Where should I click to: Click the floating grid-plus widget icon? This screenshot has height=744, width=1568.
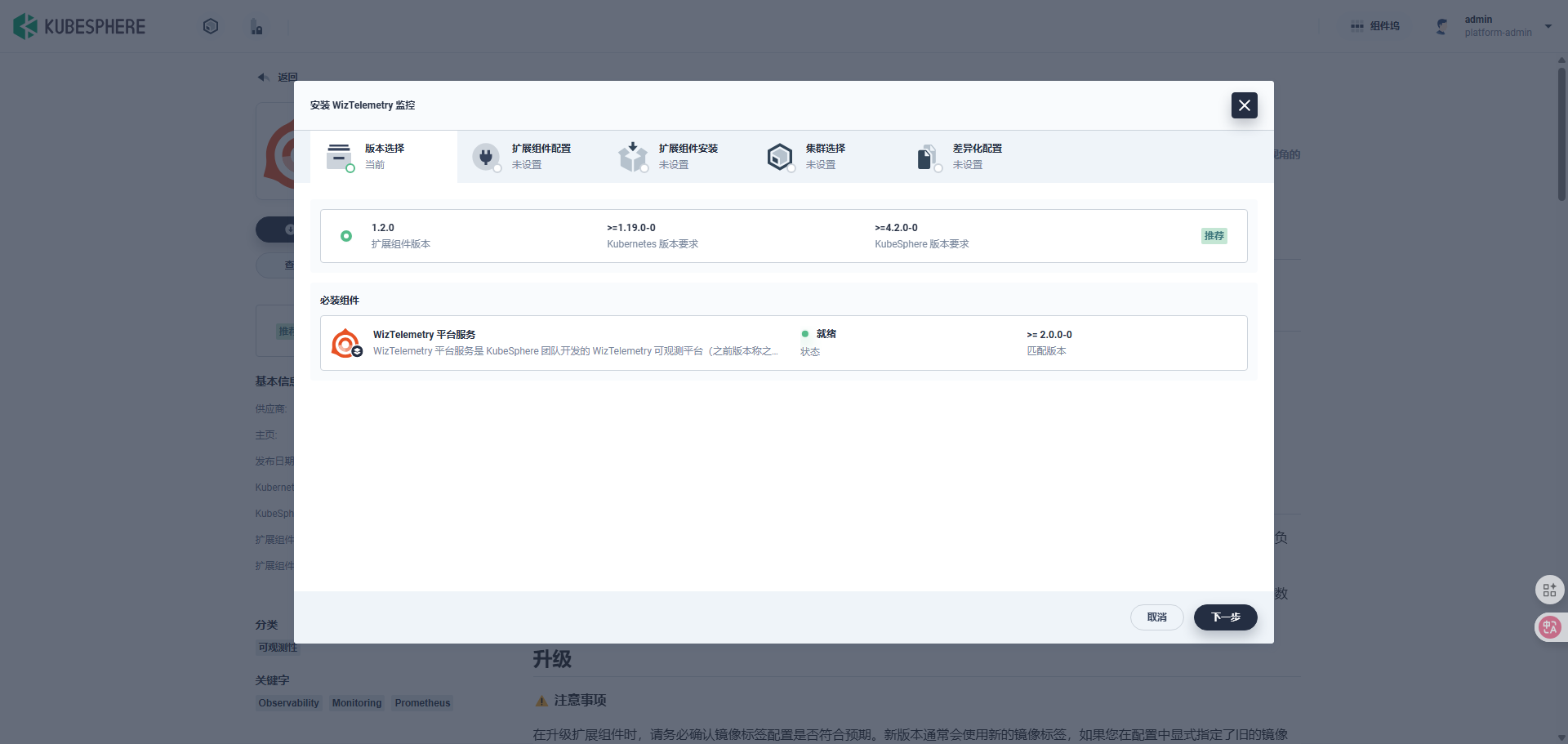click(1550, 590)
